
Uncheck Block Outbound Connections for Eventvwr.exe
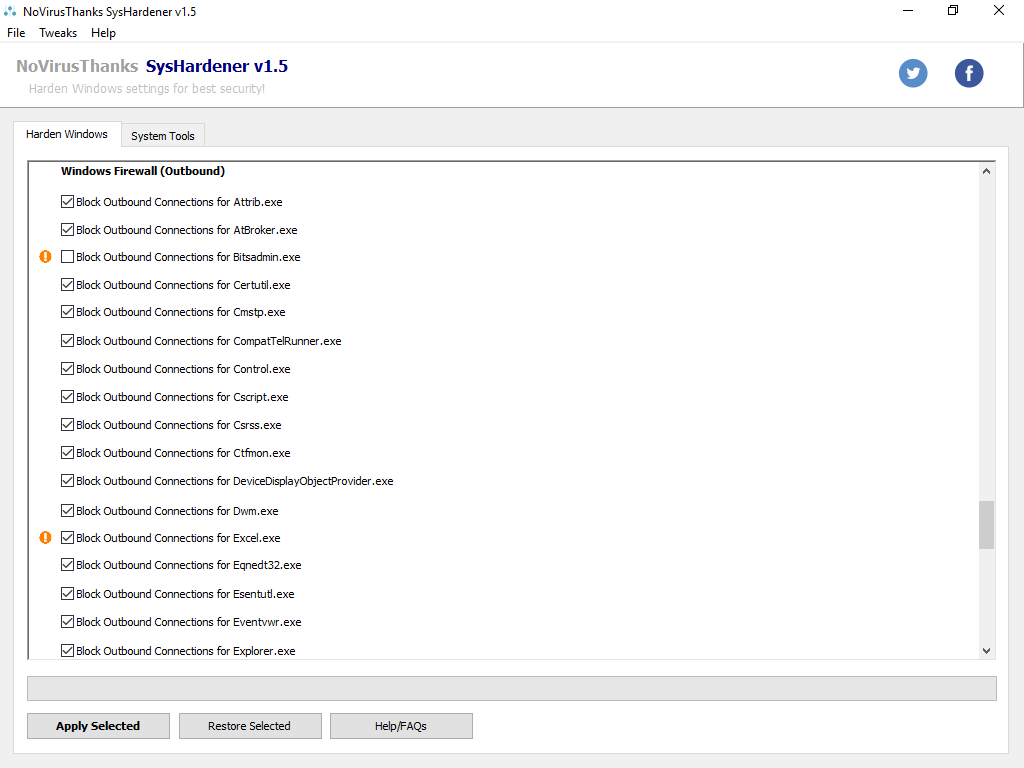(67, 621)
